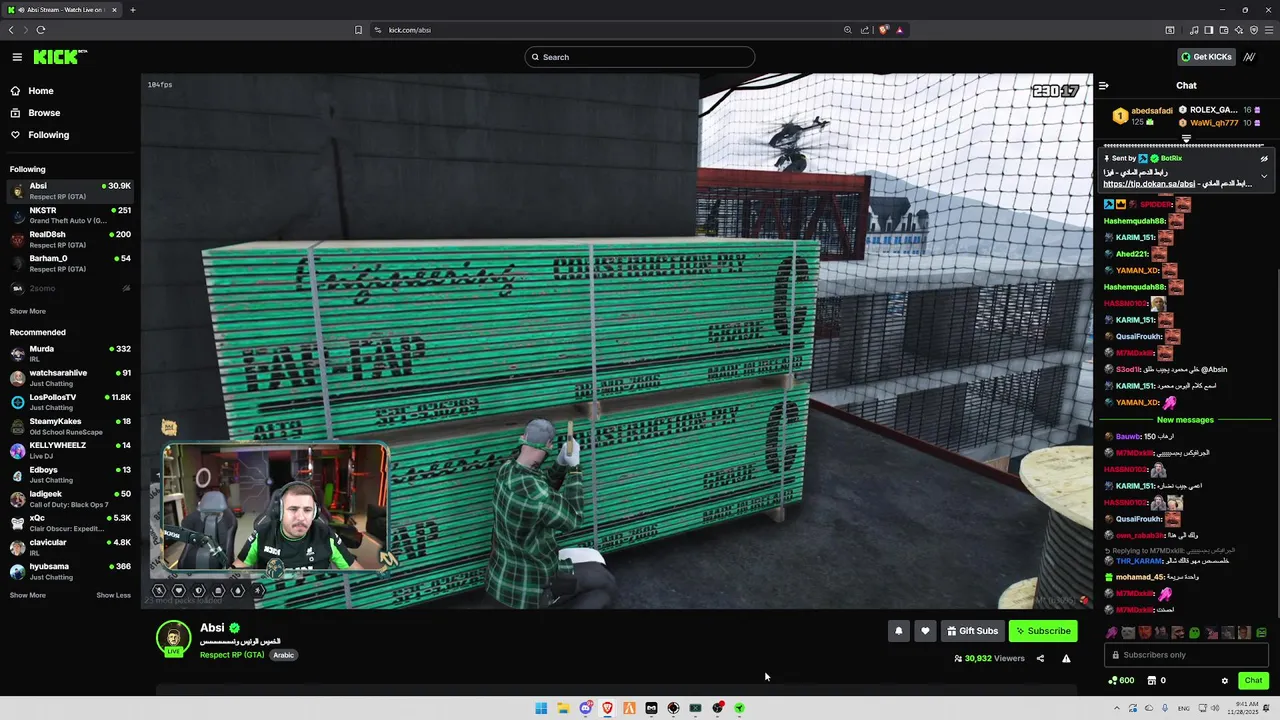
Task: Open Absi's live avatar
Action: [173, 638]
